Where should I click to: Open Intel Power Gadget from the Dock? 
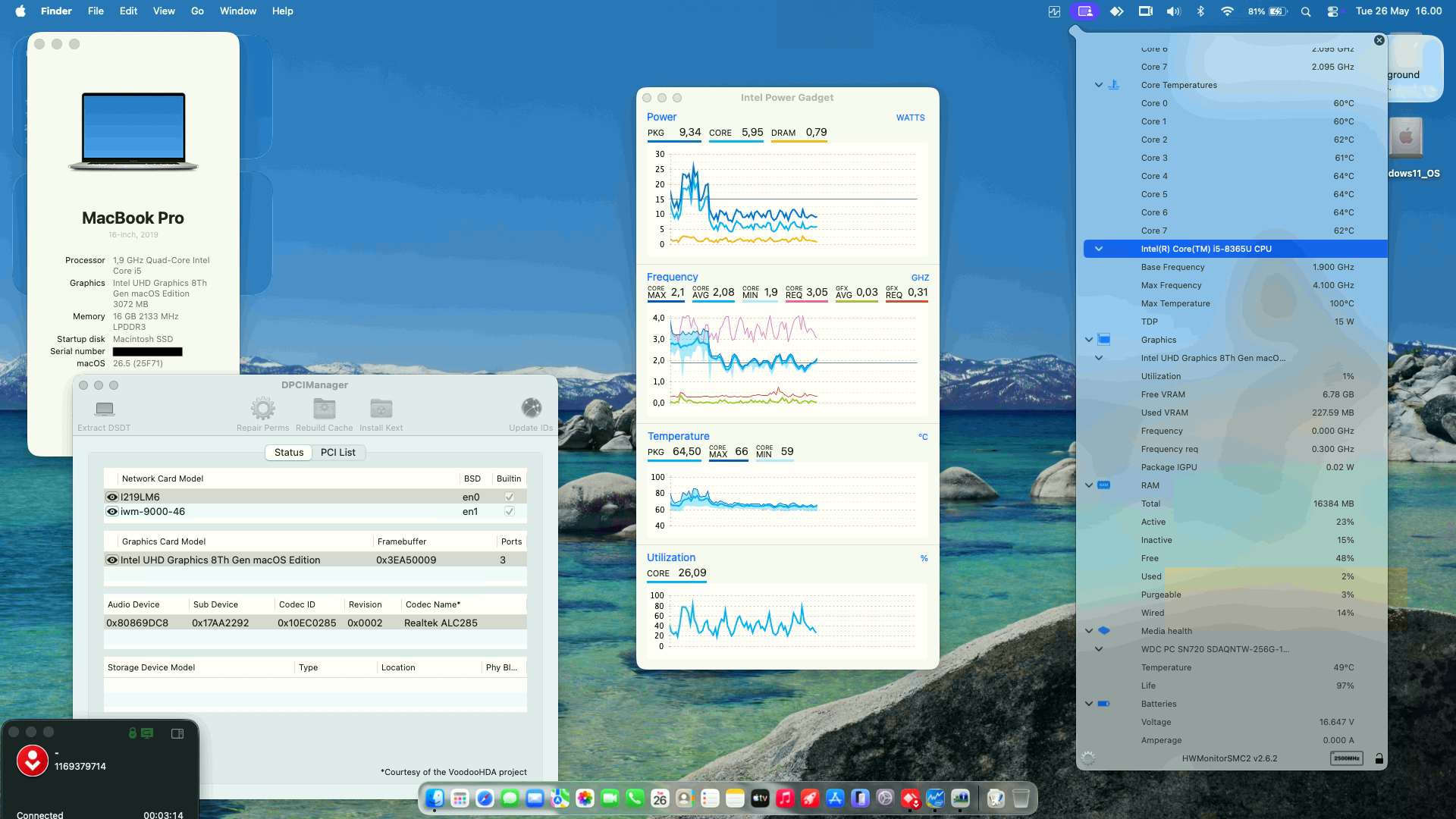click(x=935, y=799)
